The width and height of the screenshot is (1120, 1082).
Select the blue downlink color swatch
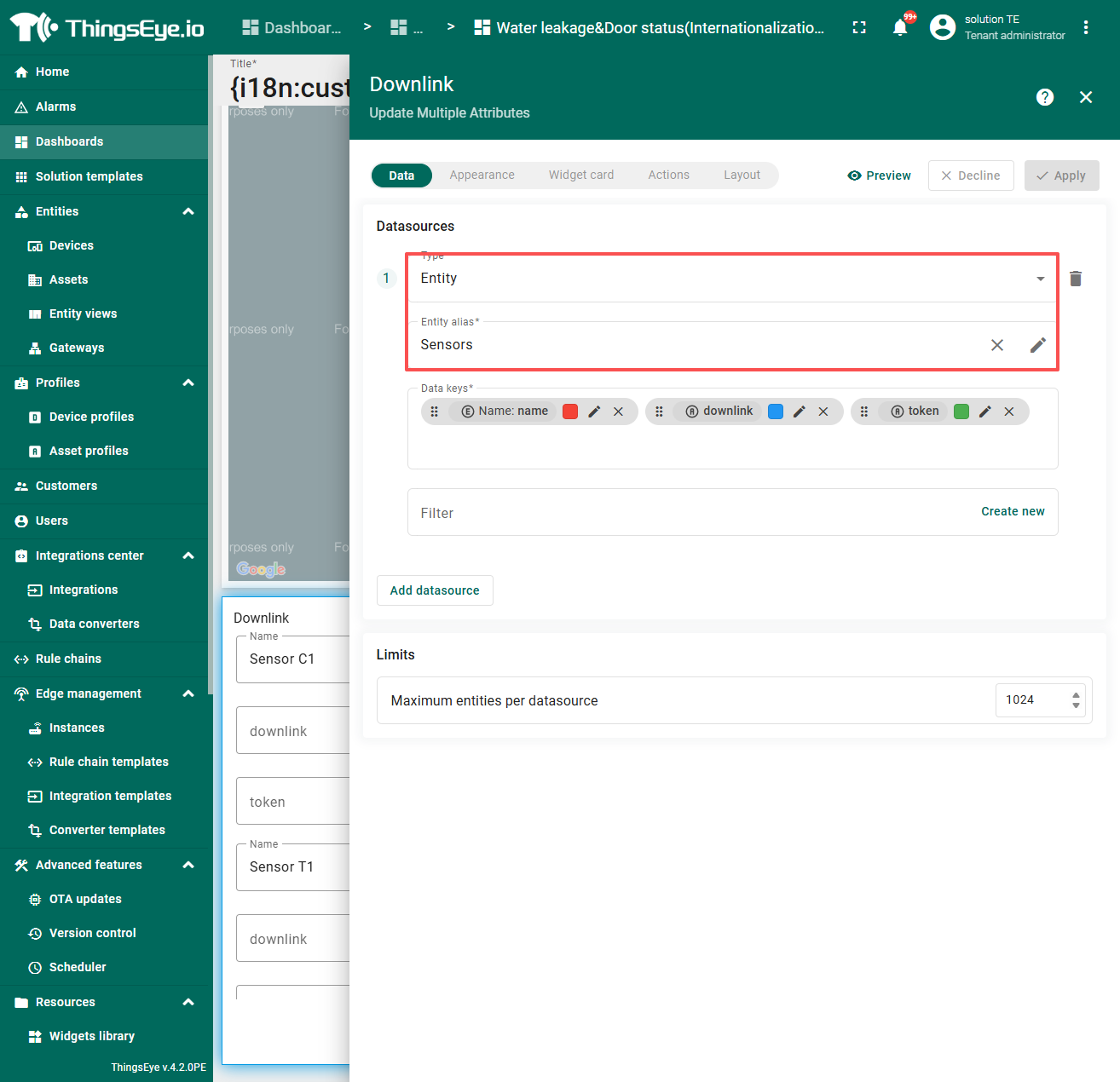(x=776, y=412)
